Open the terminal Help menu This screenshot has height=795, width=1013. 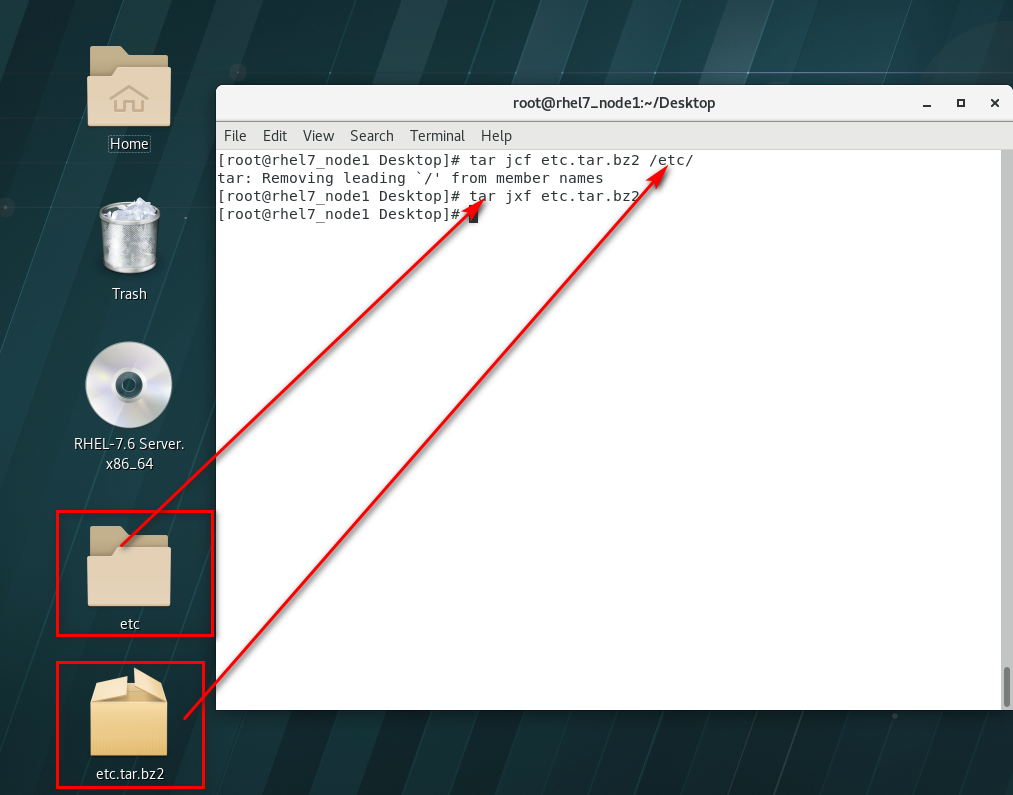point(496,136)
